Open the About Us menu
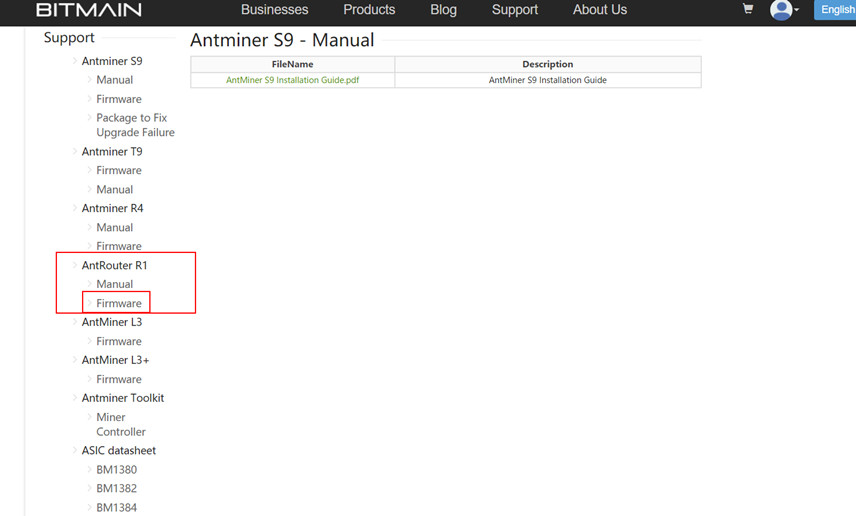The height and width of the screenshot is (516, 856). click(x=600, y=10)
